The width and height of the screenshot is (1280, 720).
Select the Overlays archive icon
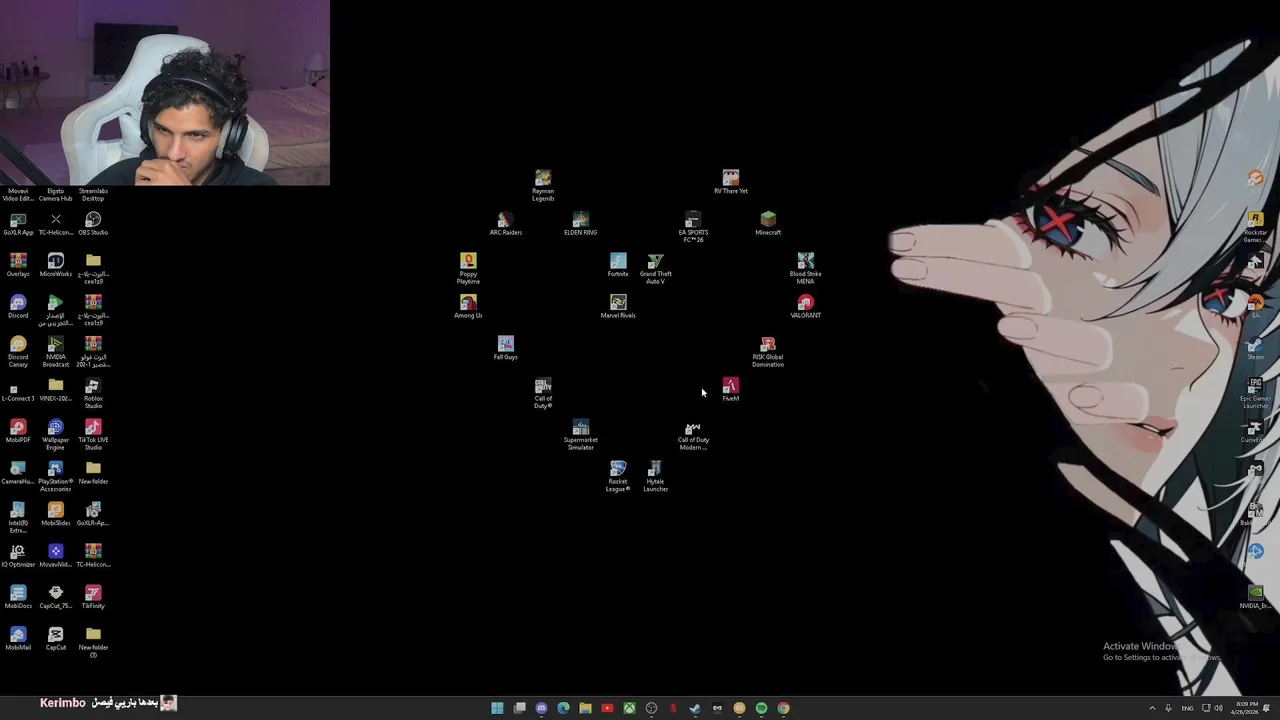pyautogui.click(x=18, y=265)
